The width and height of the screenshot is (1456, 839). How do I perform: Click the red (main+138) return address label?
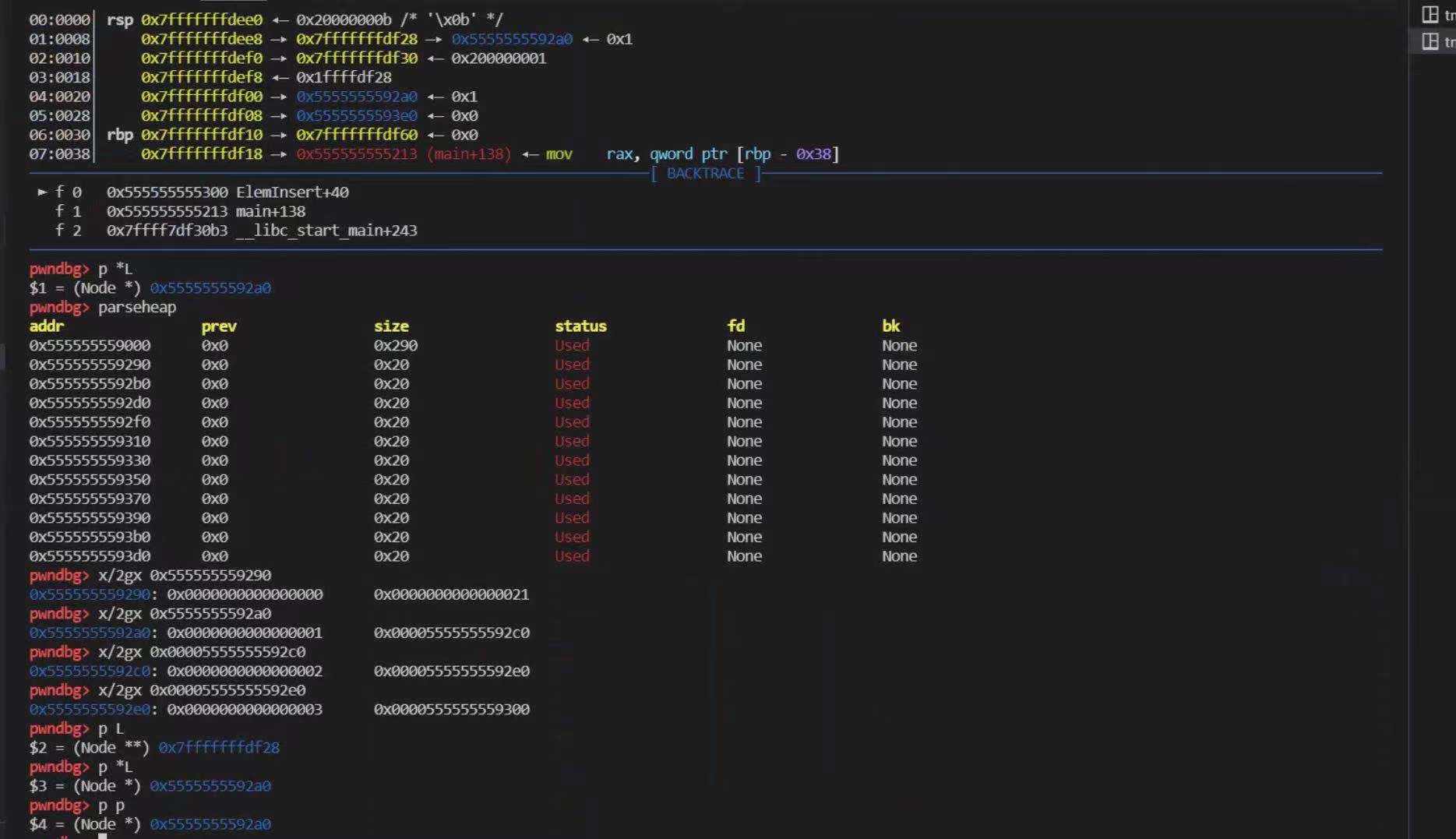[x=469, y=154]
